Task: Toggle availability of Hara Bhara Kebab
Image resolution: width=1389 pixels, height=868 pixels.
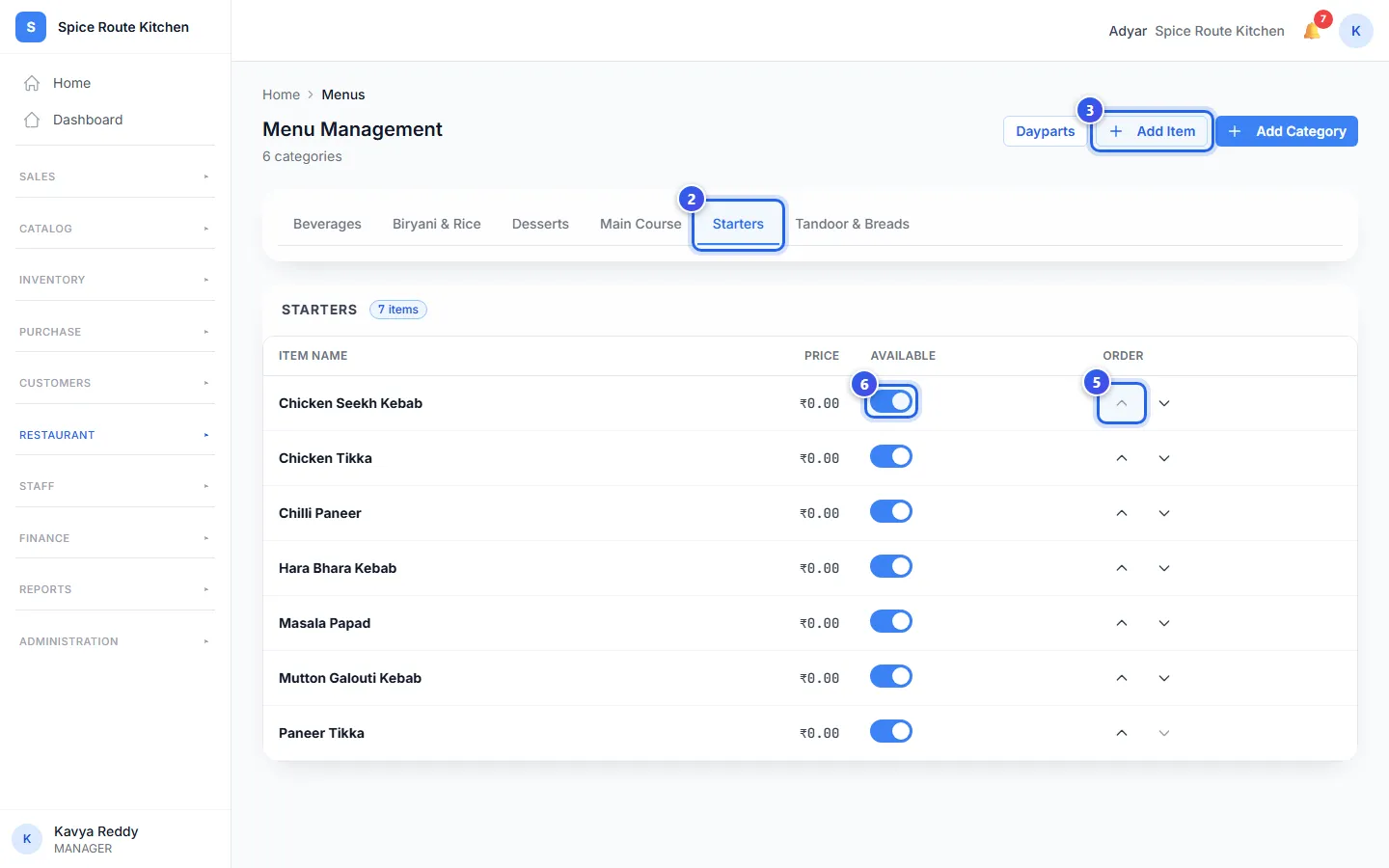Action: tap(891, 566)
